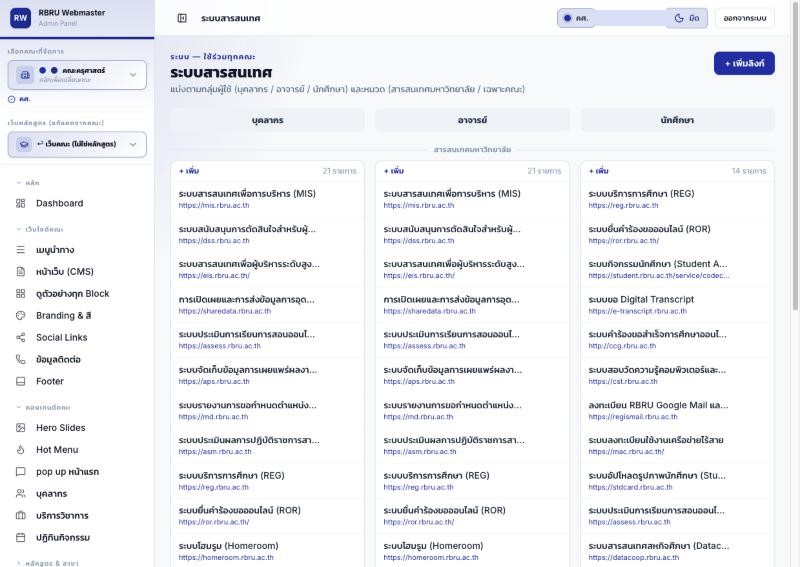
Task: Open เมนูนำทาง via hamburger lines icon
Action: pos(20,250)
